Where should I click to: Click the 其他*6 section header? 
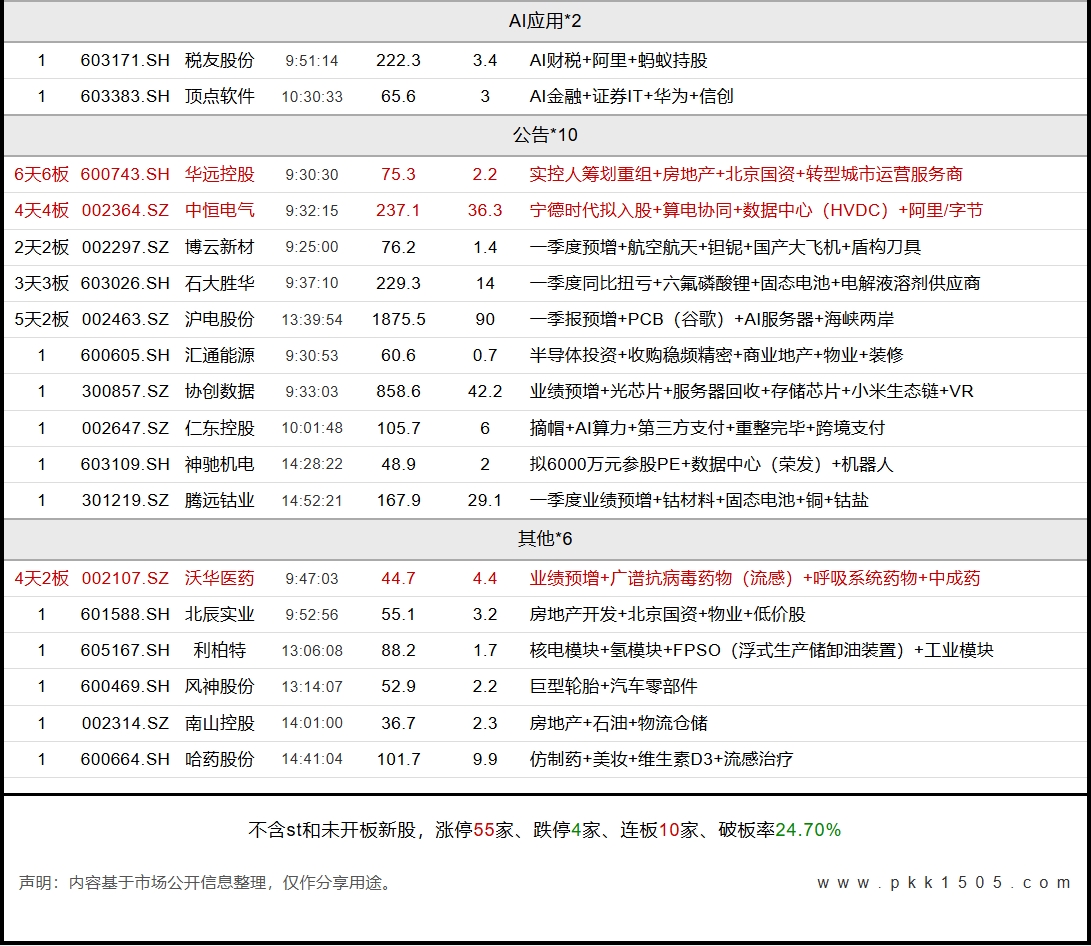click(545, 539)
